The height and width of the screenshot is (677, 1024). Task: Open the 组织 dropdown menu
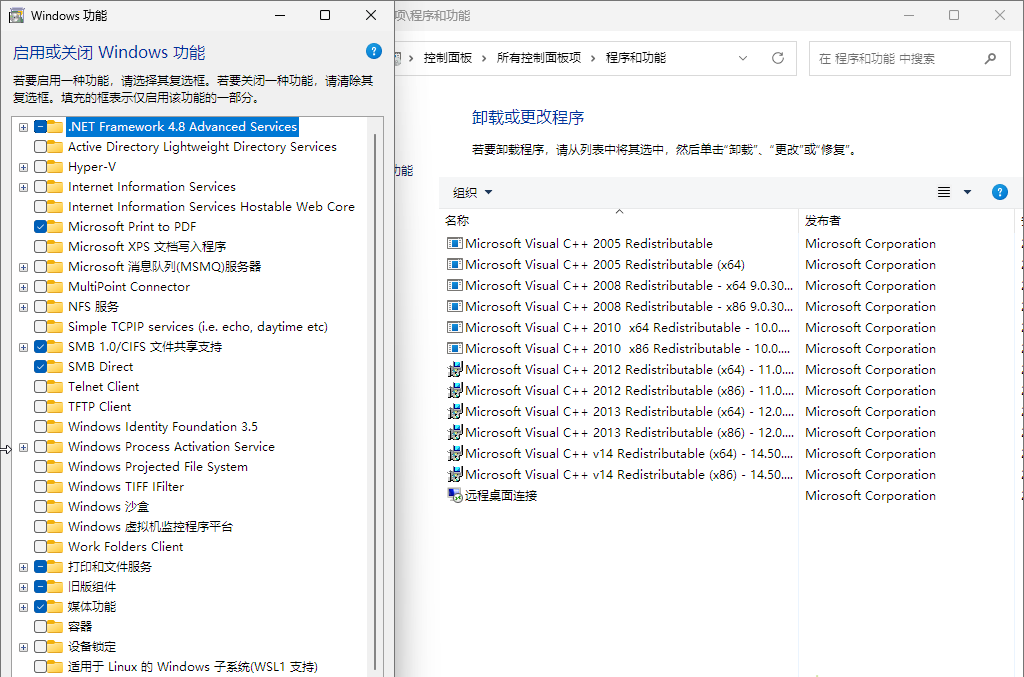[472, 193]
